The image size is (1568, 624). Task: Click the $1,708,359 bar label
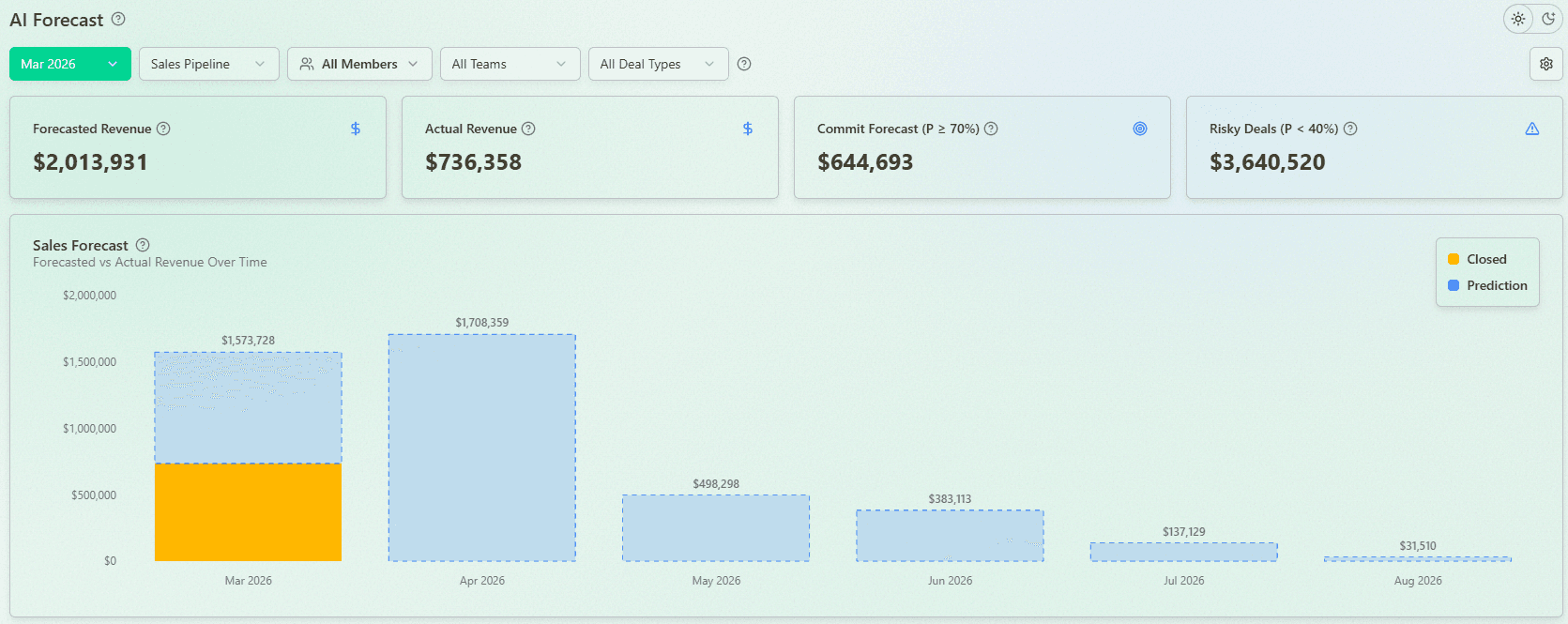[x=482, y=323]
